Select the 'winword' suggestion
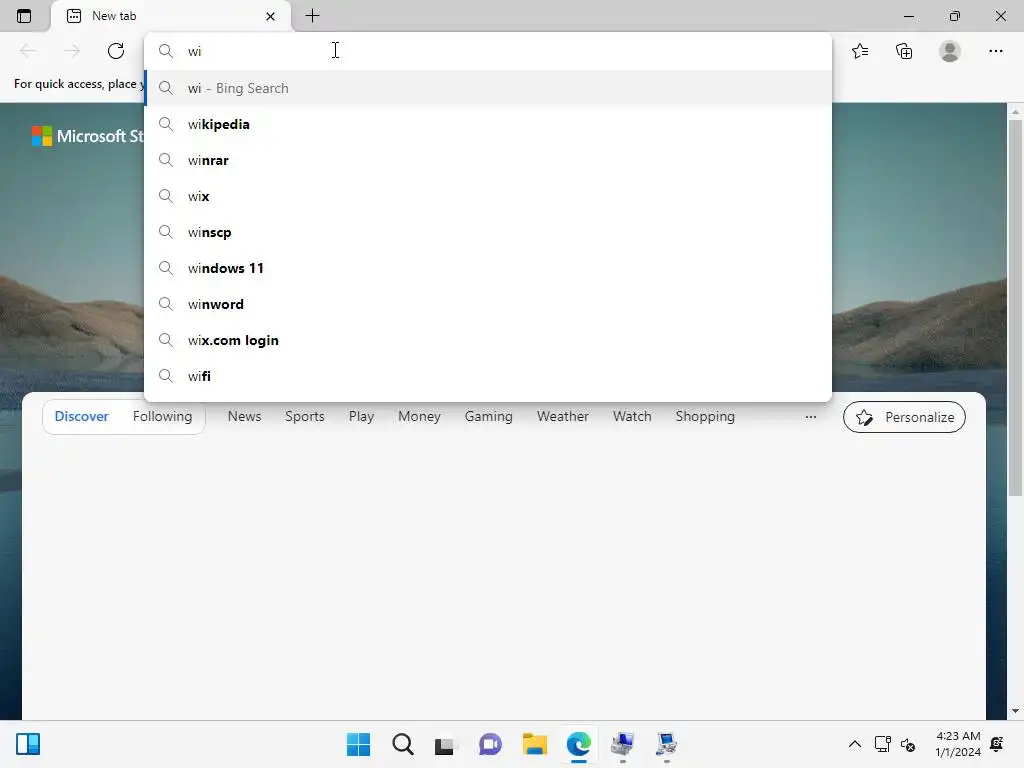 click(488, 304)
